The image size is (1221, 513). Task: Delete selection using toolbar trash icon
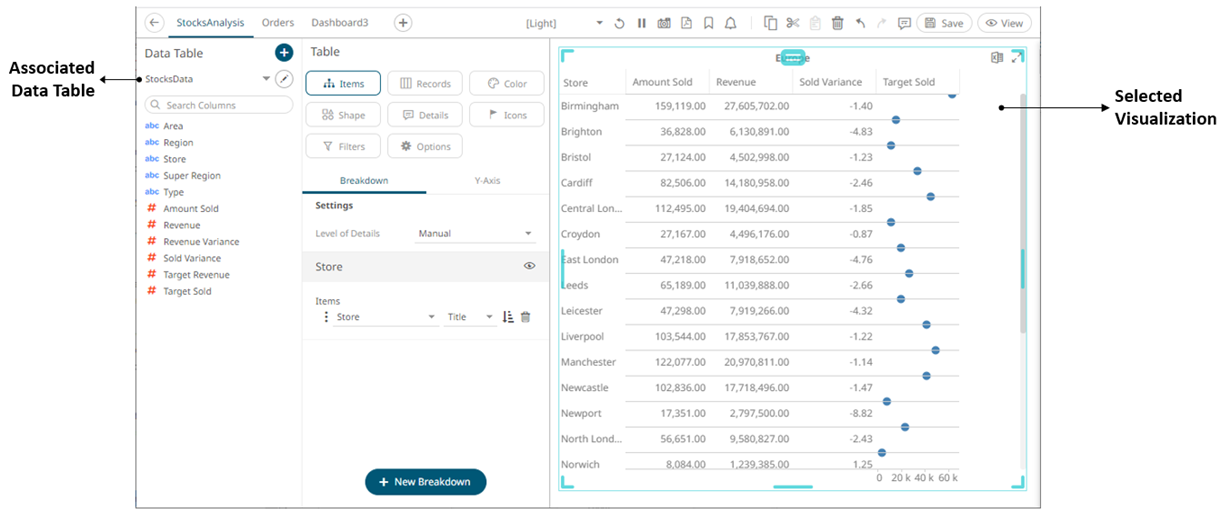(x=838, y=23)
